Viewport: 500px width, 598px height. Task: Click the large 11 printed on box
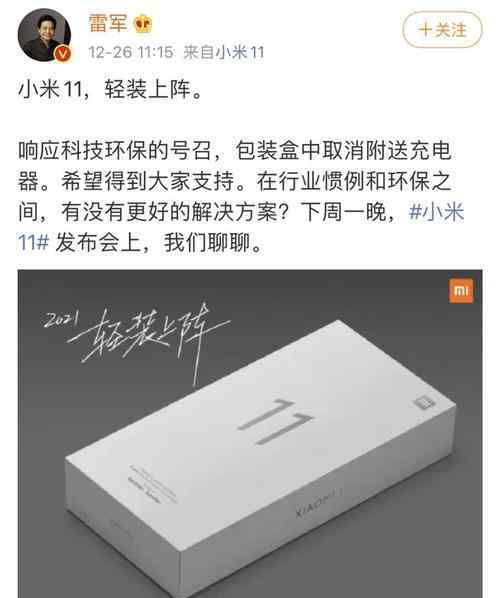pos(276,421)
